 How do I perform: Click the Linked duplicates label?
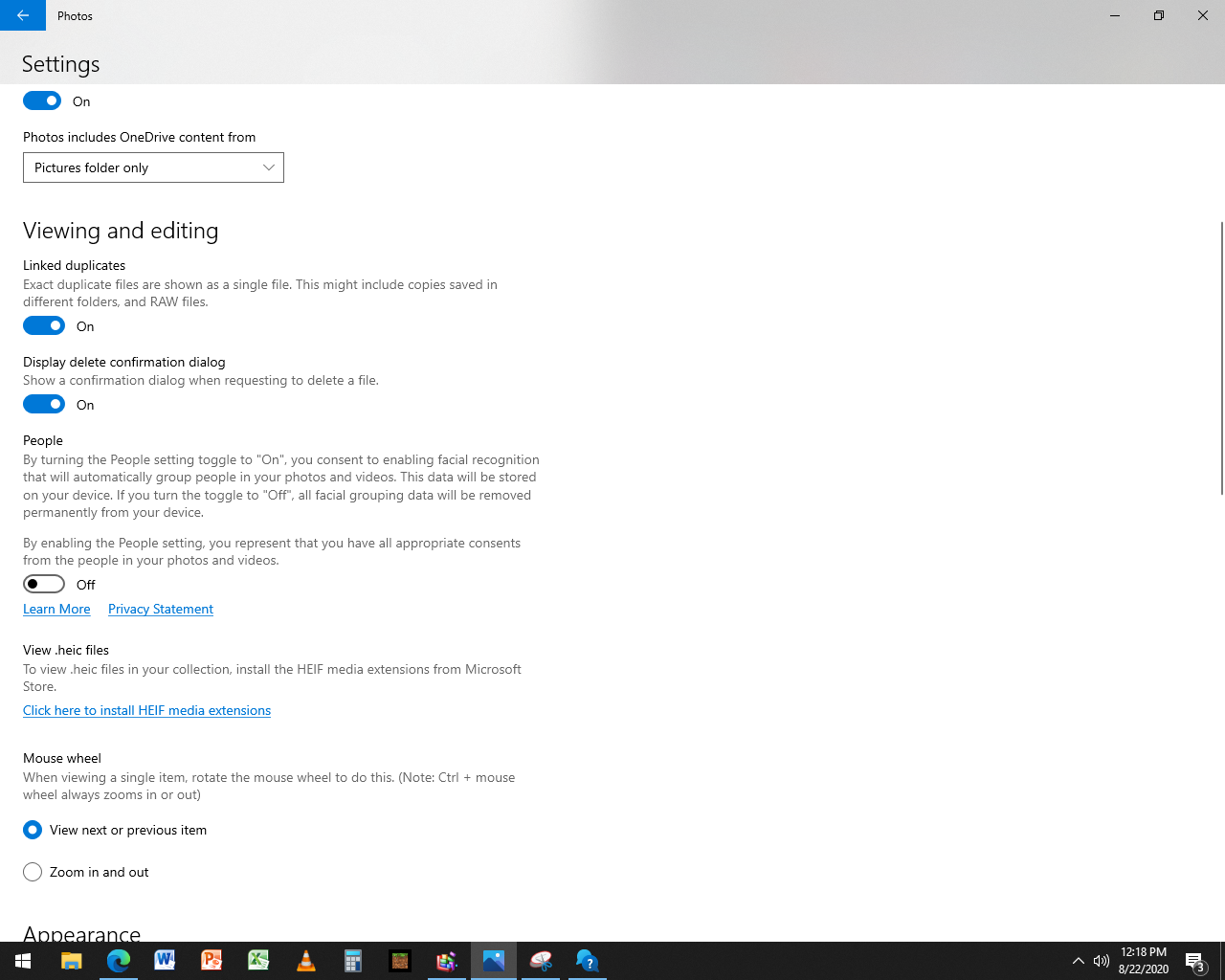(x=74, y=265)
